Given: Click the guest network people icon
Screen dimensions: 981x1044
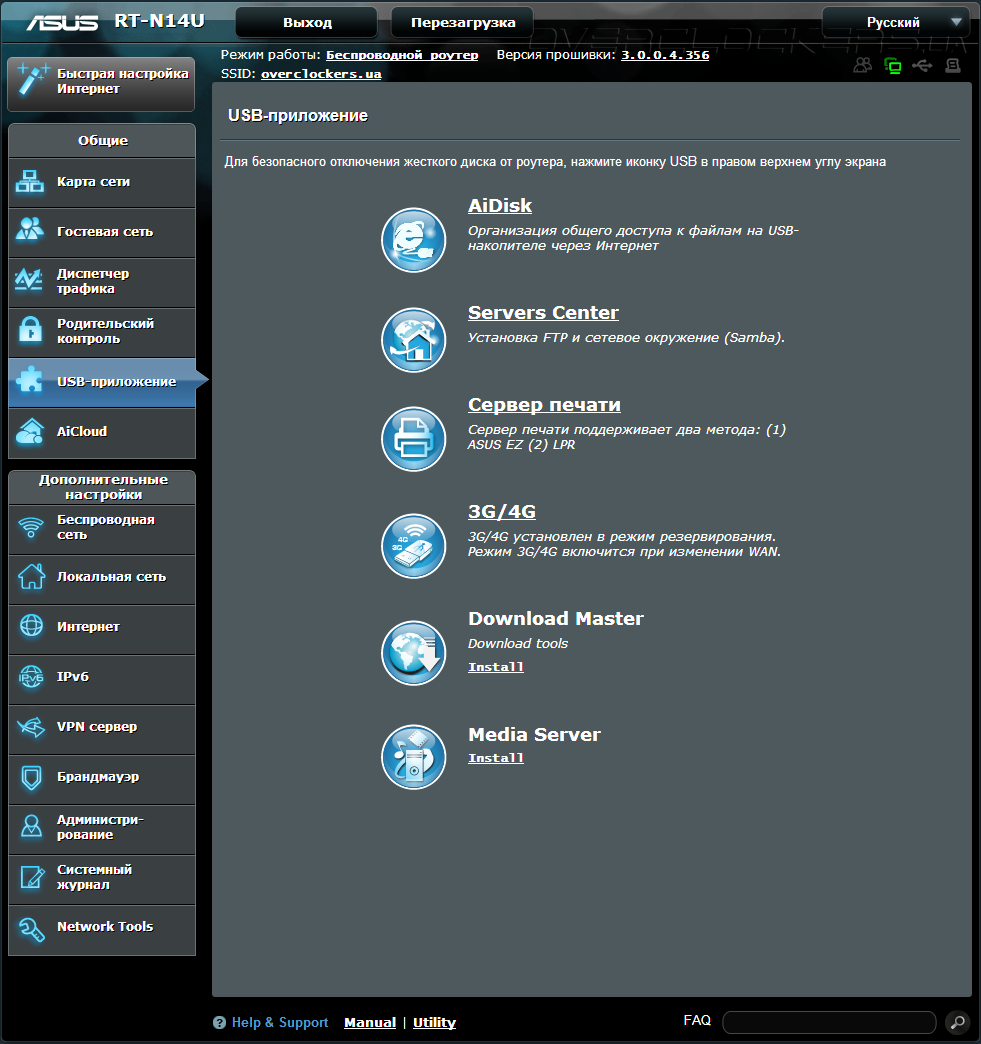Looking at the screenshot, I should (30, 230).
